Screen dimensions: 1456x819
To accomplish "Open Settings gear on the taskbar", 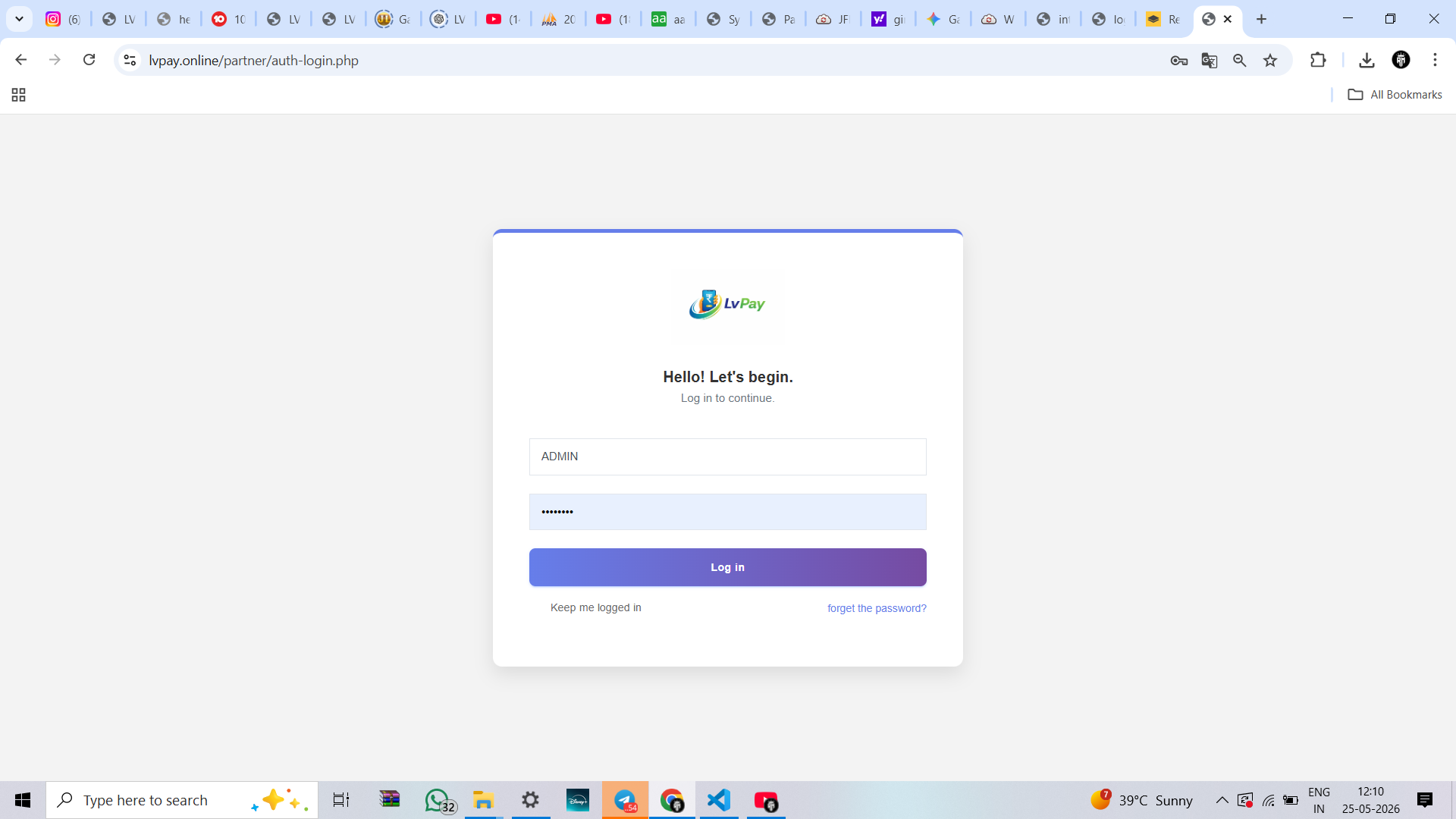I will pyautogui.click(x=531, y=800).
